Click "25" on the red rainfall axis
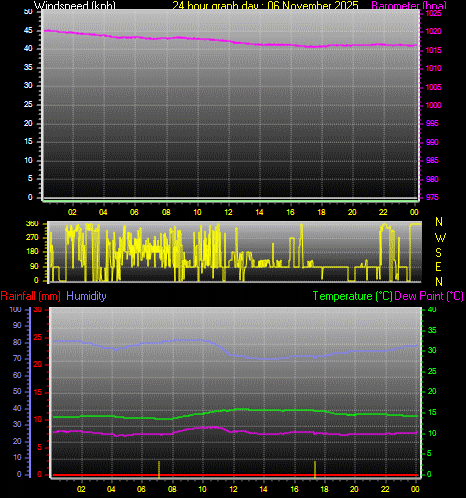Viewport: 466px width, 498px height. tap(38, 338)
